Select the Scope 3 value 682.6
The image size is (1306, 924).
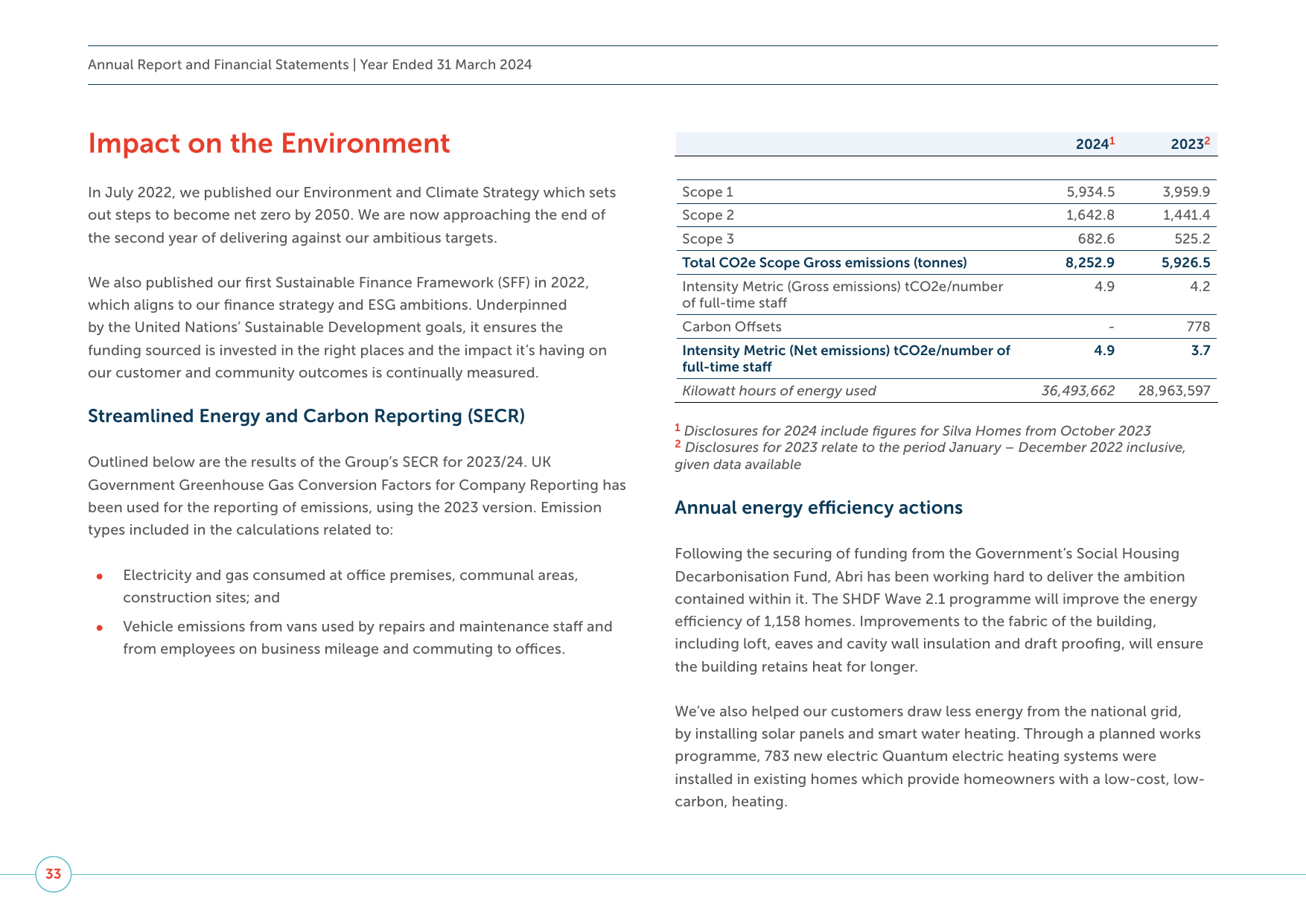1096,239
